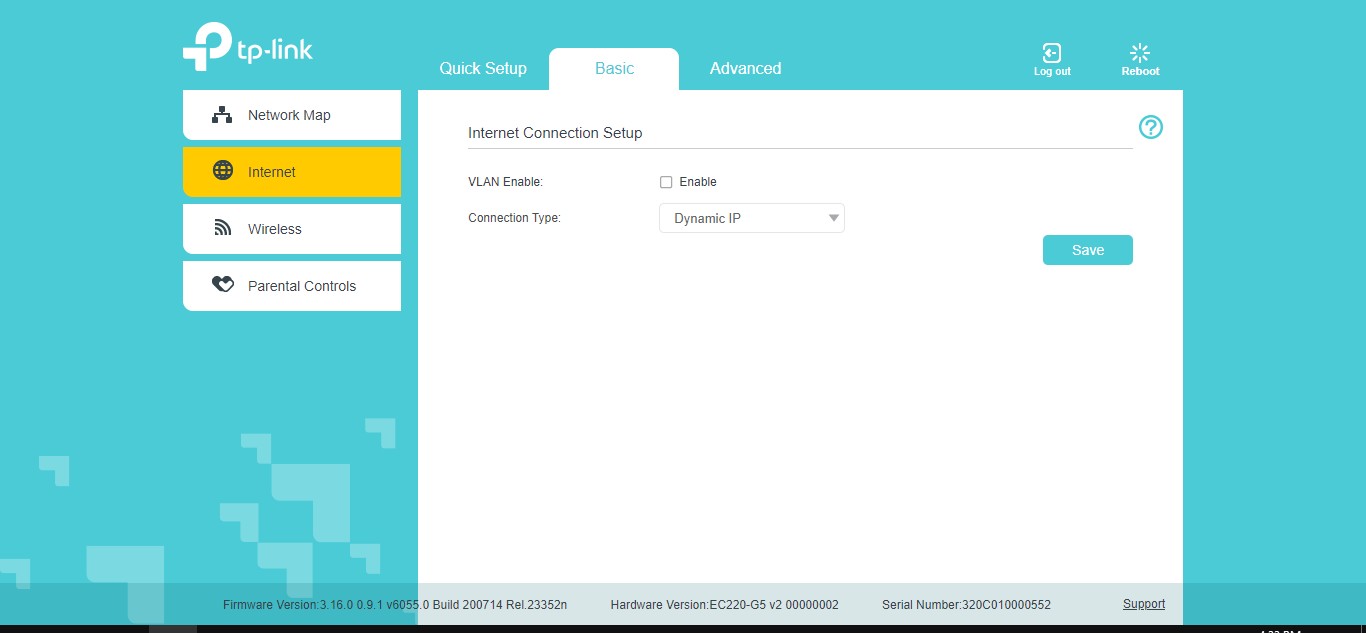
Task: Open the Support link in footer
Action: 1144,604
